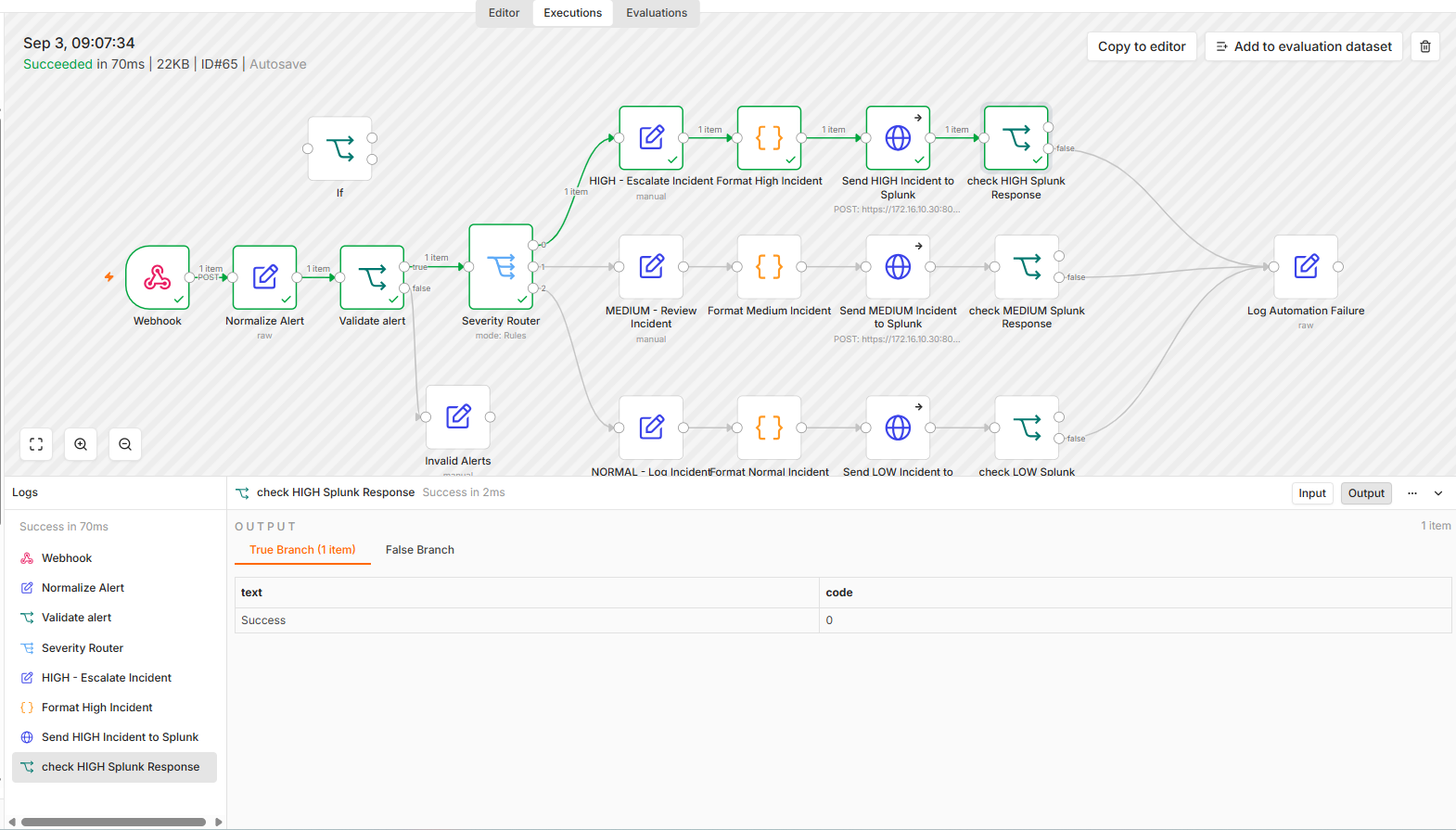Click Copy to editor button
Viewport: 1456px width, 830px height.
coord(1142,46)
